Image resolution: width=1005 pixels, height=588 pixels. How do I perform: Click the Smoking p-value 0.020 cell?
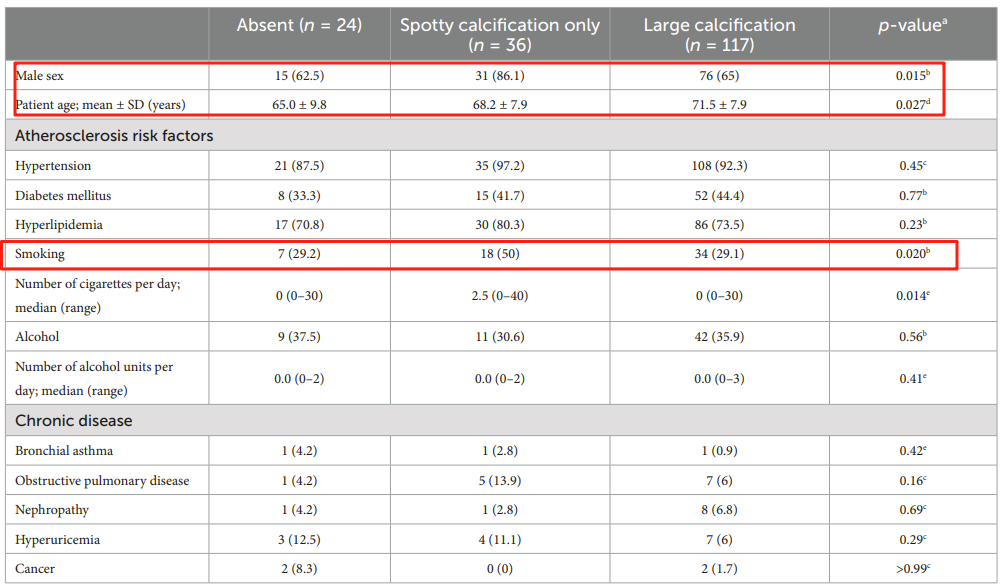tap(911, 255)
